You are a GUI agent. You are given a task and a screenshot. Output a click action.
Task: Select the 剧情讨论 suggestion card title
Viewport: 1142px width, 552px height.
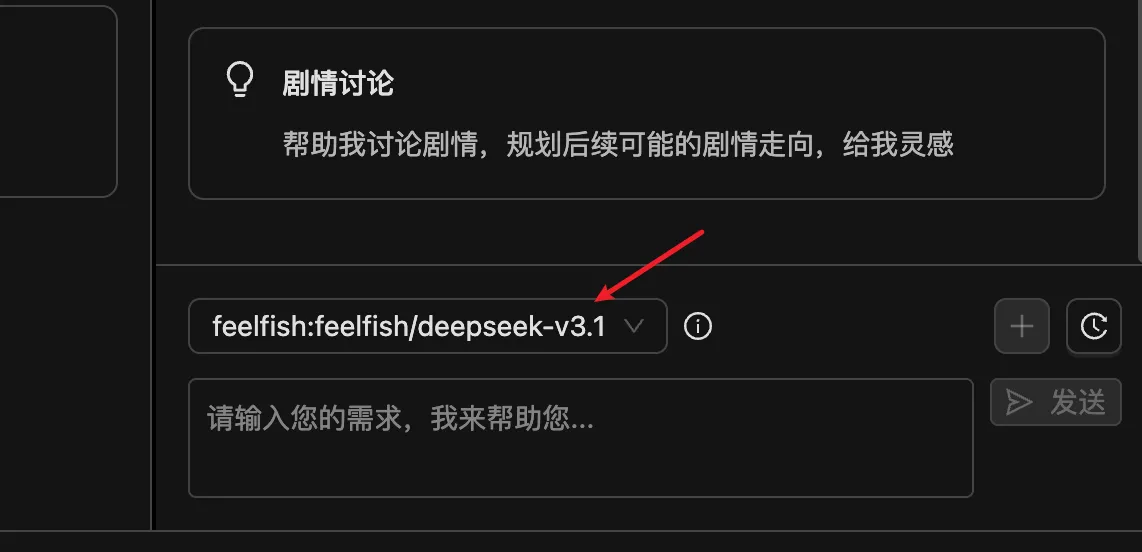338,84
